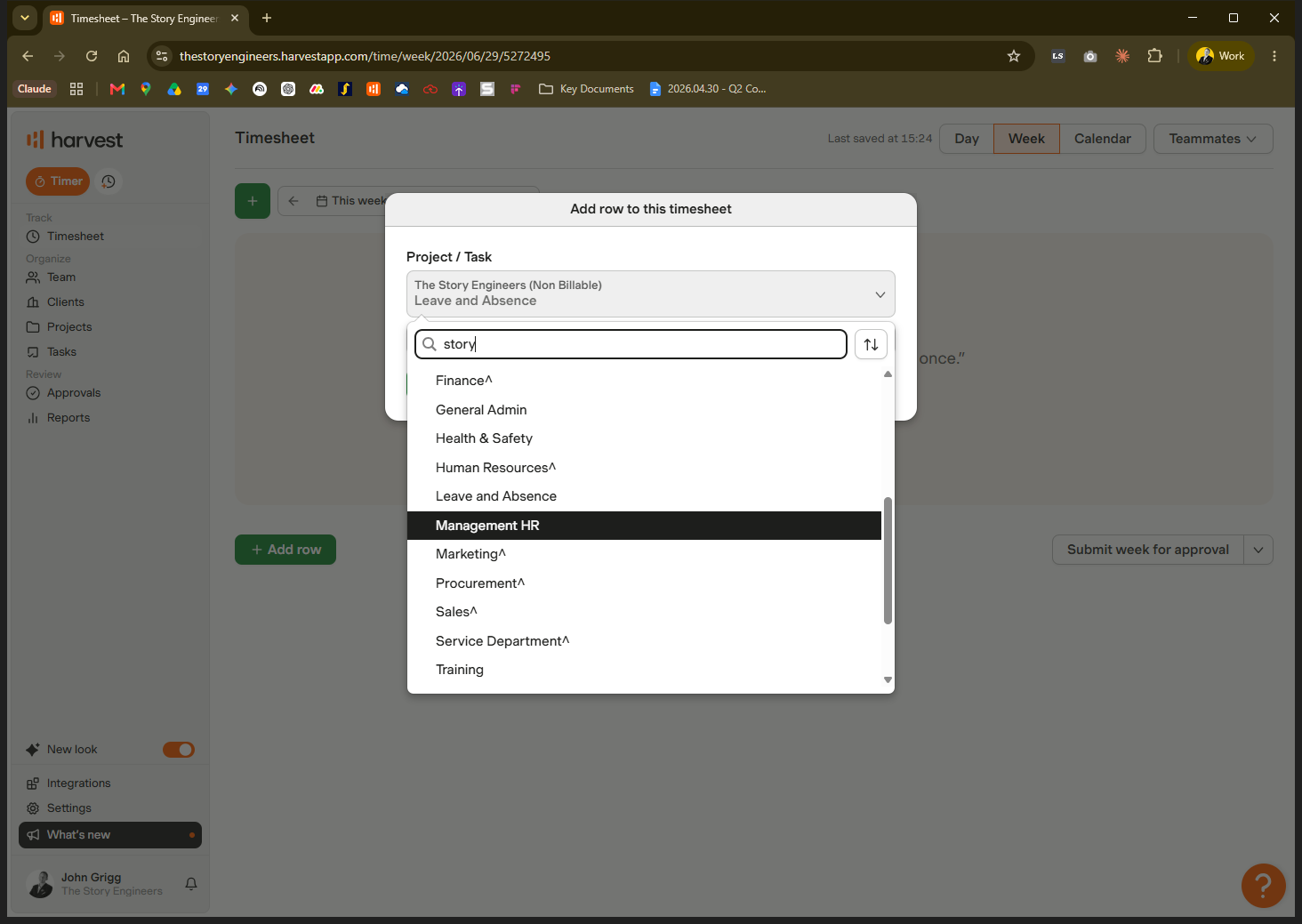Click scroll-up arrow of task list

click(x=888, y=374)
